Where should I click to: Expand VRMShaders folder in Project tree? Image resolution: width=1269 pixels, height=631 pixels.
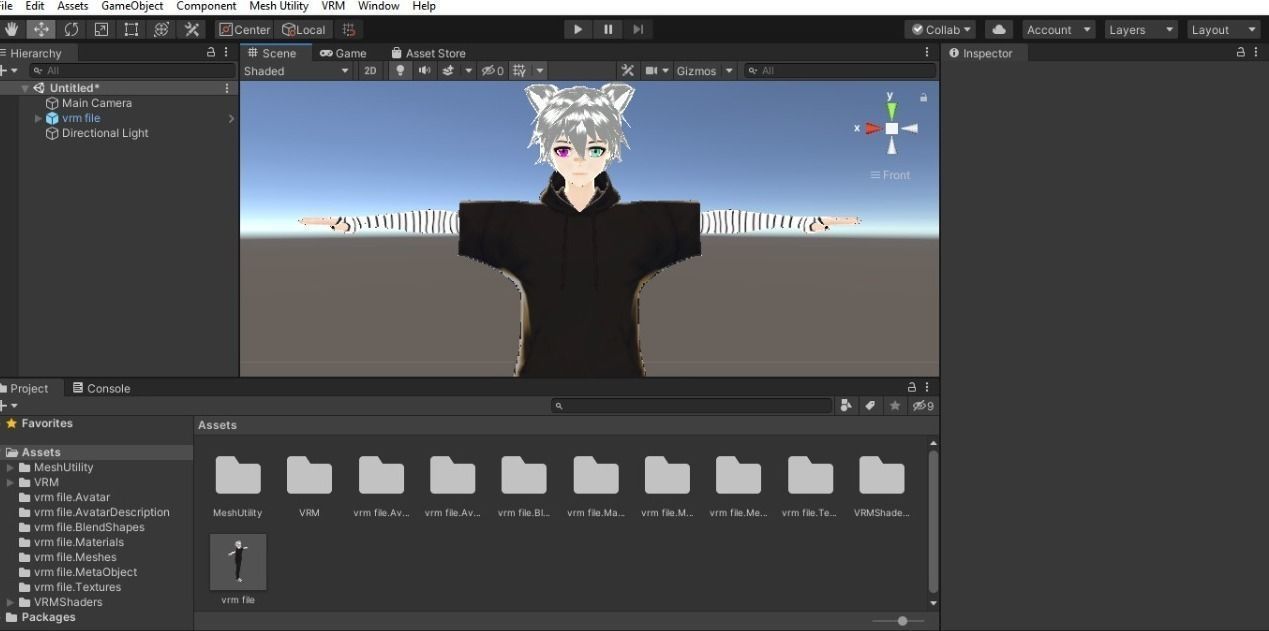click(x=11, y=602)
